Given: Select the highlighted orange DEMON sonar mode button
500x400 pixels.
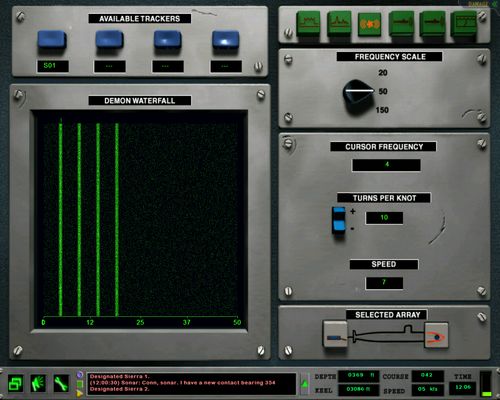Looking at the screenshot, I should [369, 24].
